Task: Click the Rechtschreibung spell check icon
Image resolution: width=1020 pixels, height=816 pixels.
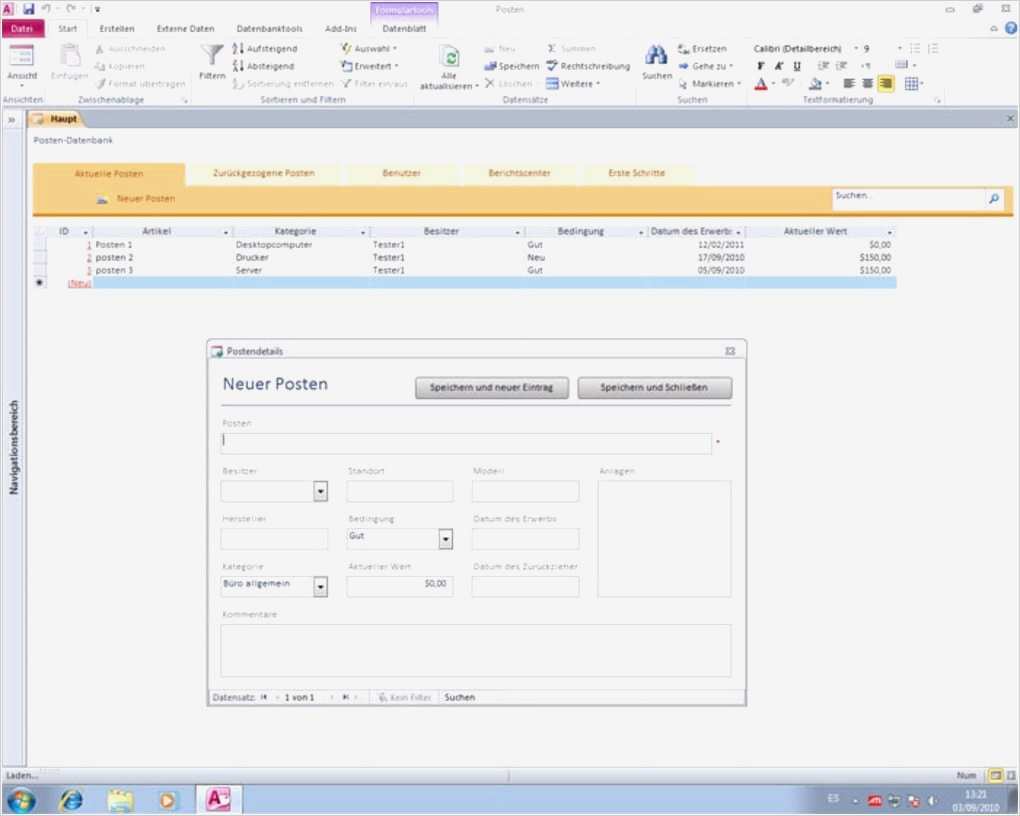Action: tap(552, 66)
